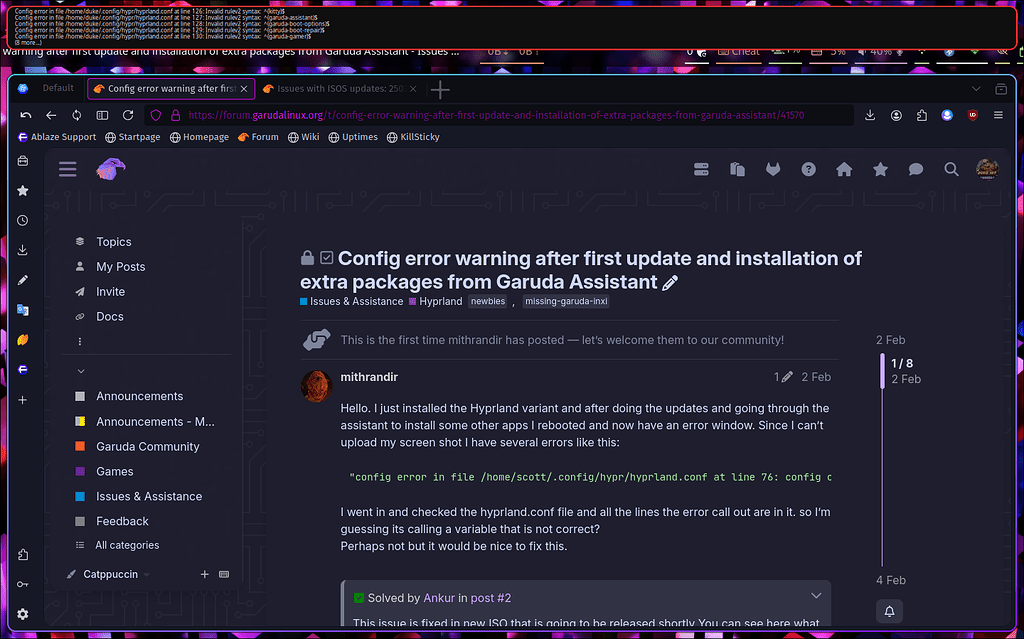Viewport: 1024px width, 639px height.
Task: Collapse the categories list chevron
Action: pos(82,370)
